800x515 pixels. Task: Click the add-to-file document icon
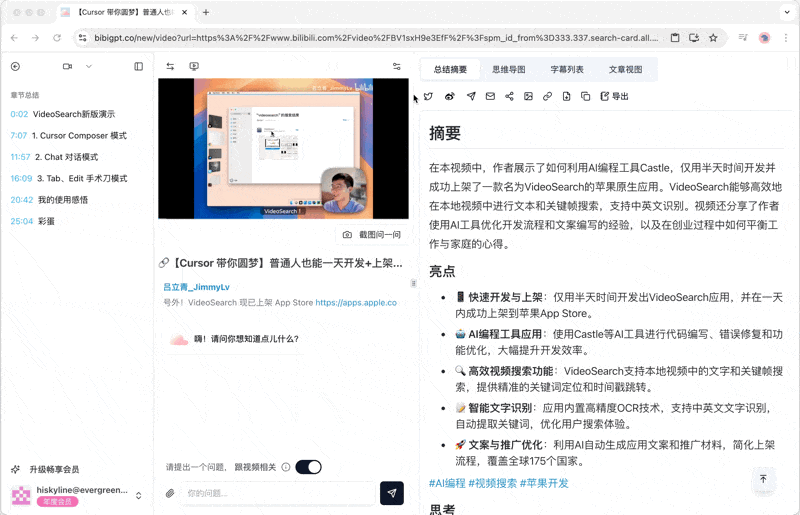pyautogui.click(x=566, y=96)
